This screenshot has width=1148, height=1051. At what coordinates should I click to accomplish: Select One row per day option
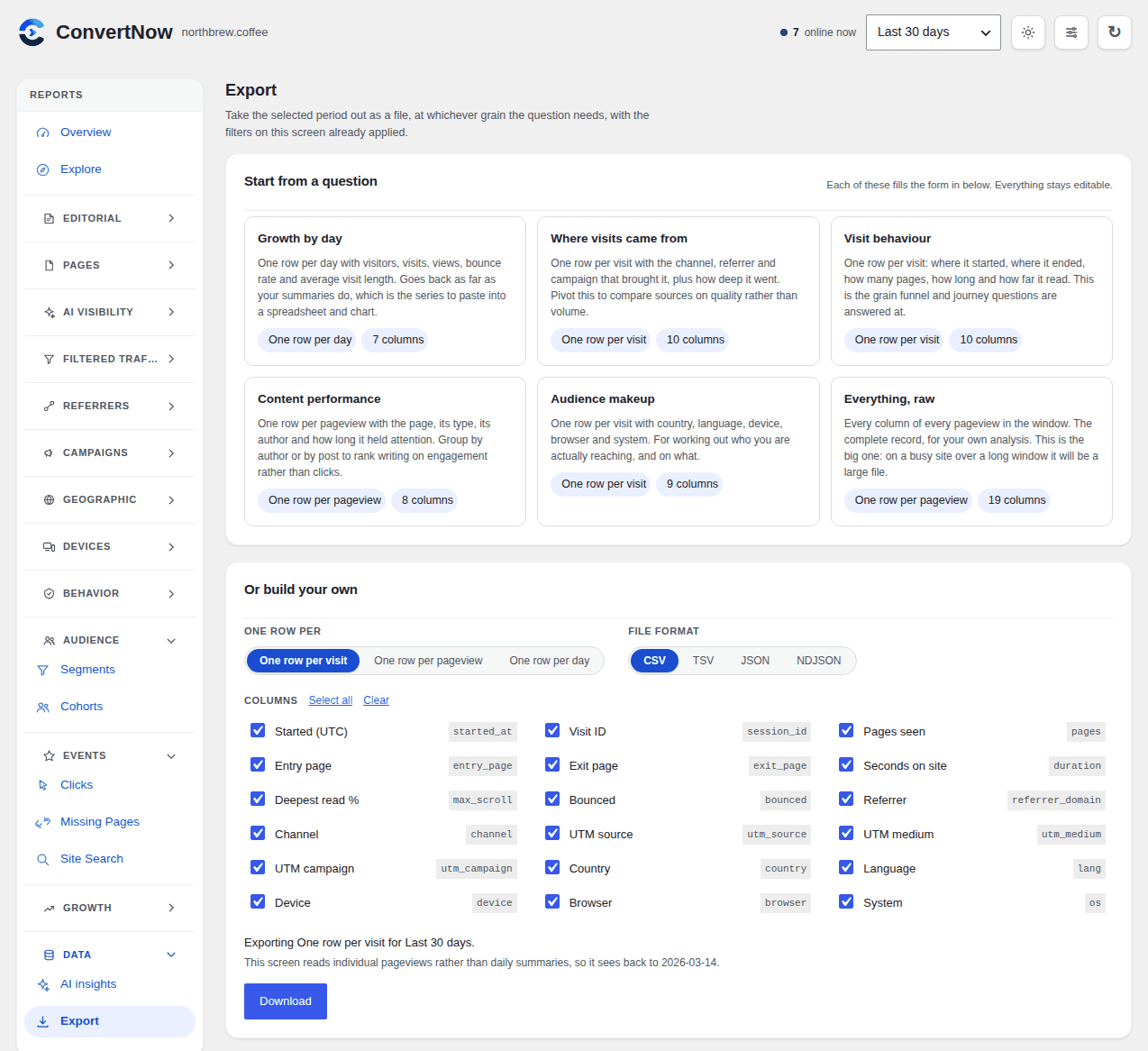click(550, 661)
